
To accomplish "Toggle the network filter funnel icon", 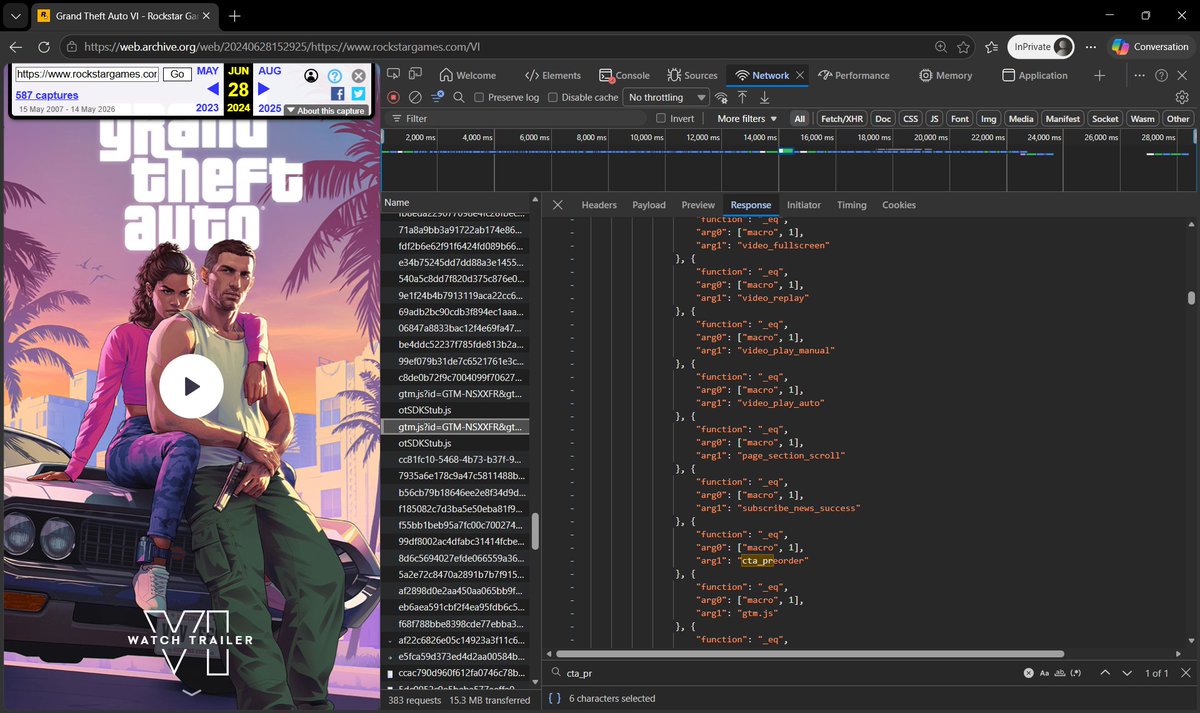I will click(x=437, y=97).
